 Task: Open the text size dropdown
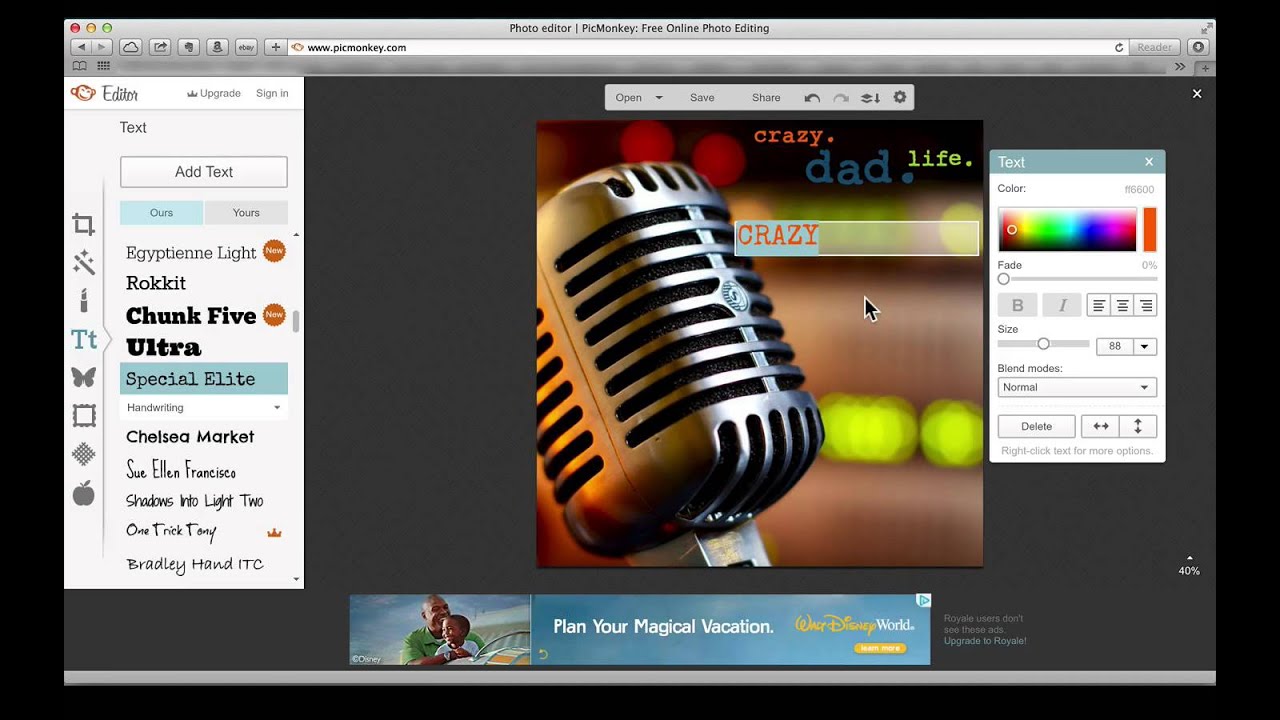[x=1144, y=346]
